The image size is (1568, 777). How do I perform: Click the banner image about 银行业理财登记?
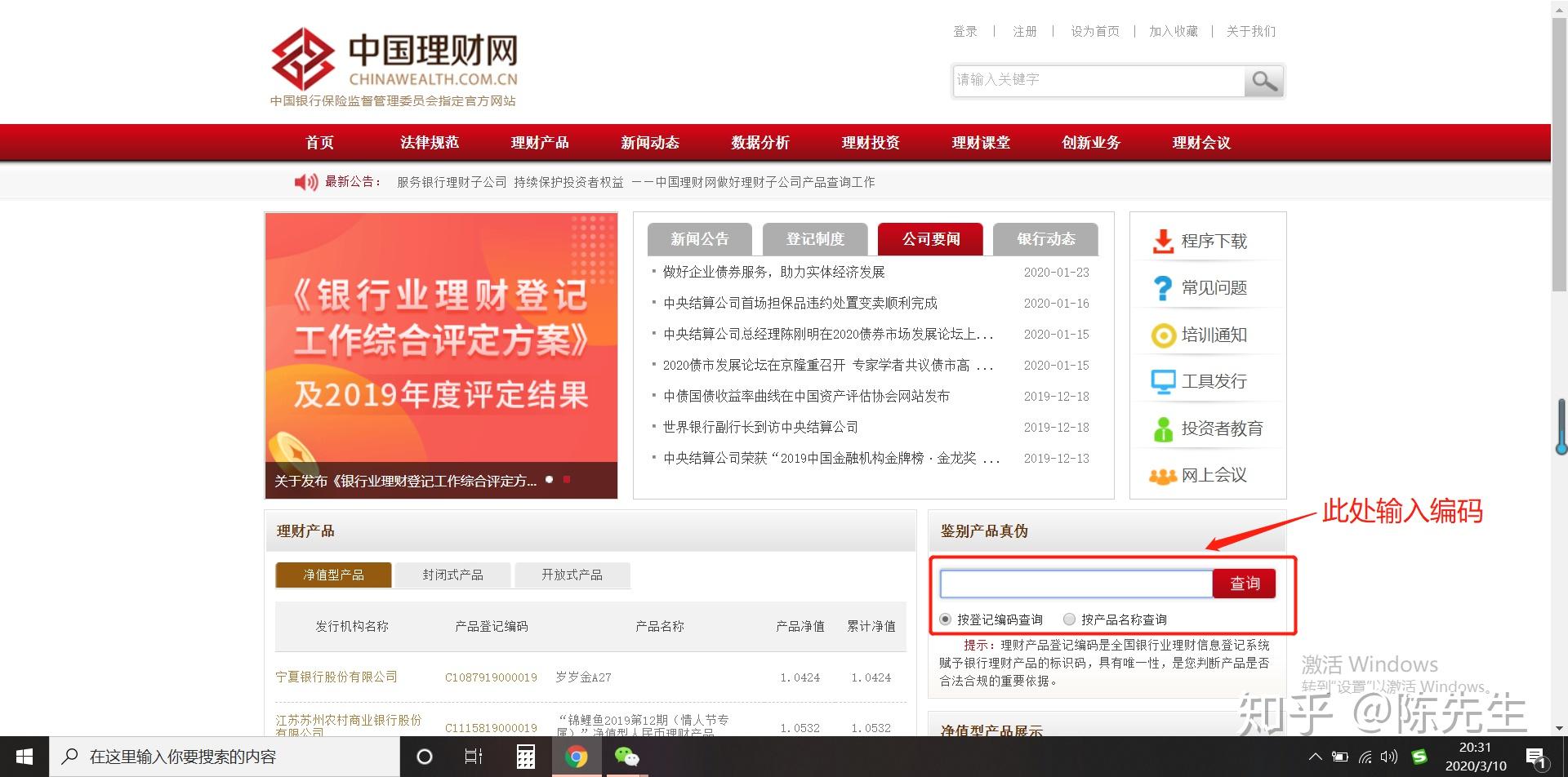441,355
